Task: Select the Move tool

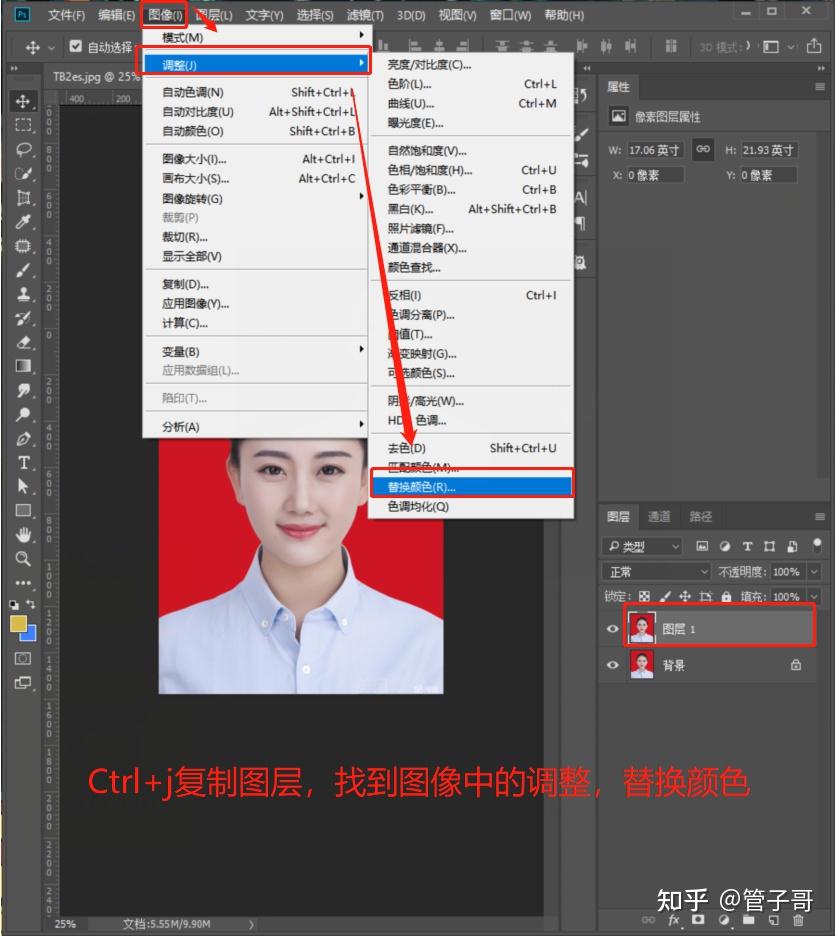Action: coord(23,101)
